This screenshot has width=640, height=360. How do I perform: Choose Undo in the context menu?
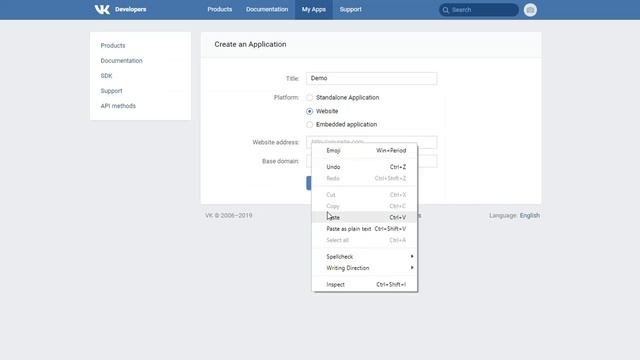click(x=364, y=167)
